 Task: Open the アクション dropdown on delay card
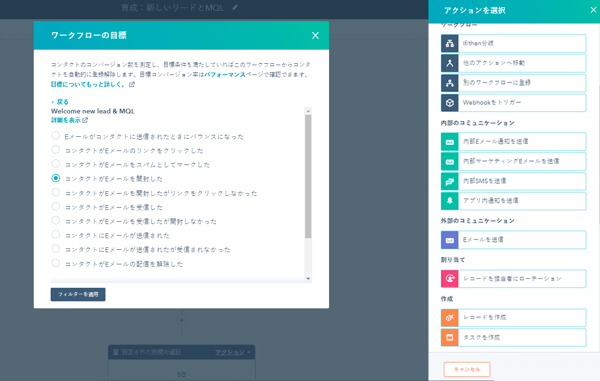[x=233, y=352]
